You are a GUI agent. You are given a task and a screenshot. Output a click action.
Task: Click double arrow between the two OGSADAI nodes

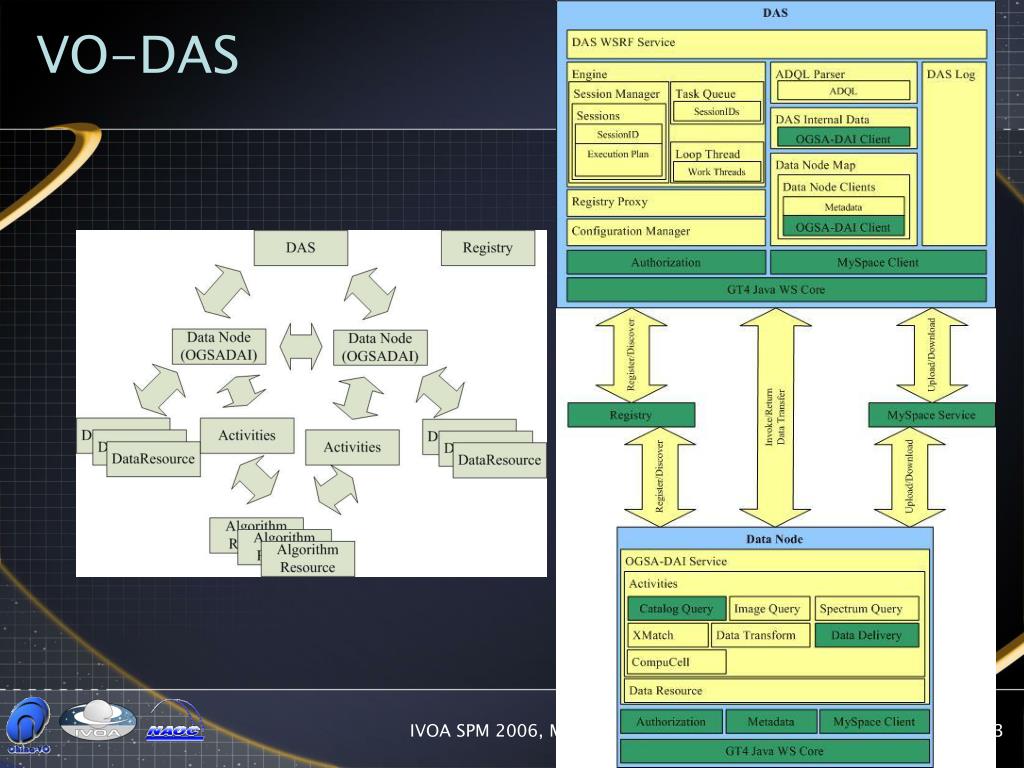pyautogui.click(x=300, y=346)
